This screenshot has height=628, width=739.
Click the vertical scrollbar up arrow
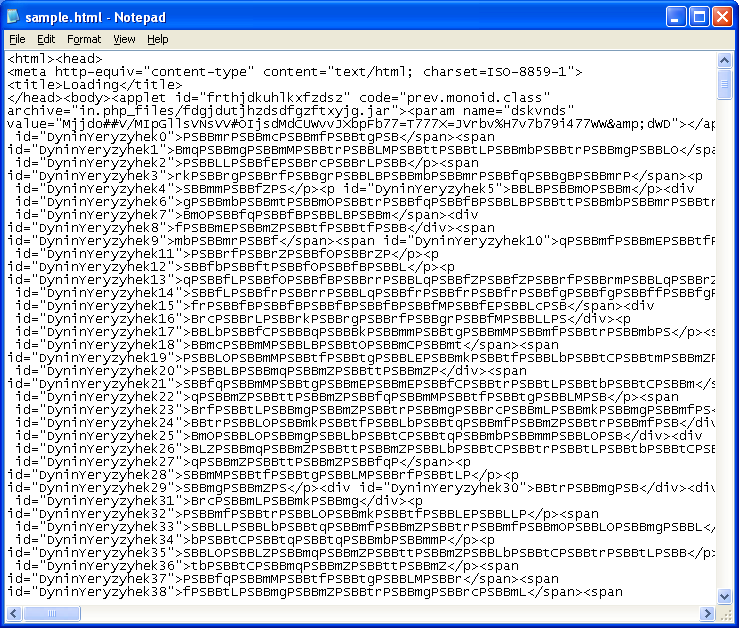pos(726,59)
